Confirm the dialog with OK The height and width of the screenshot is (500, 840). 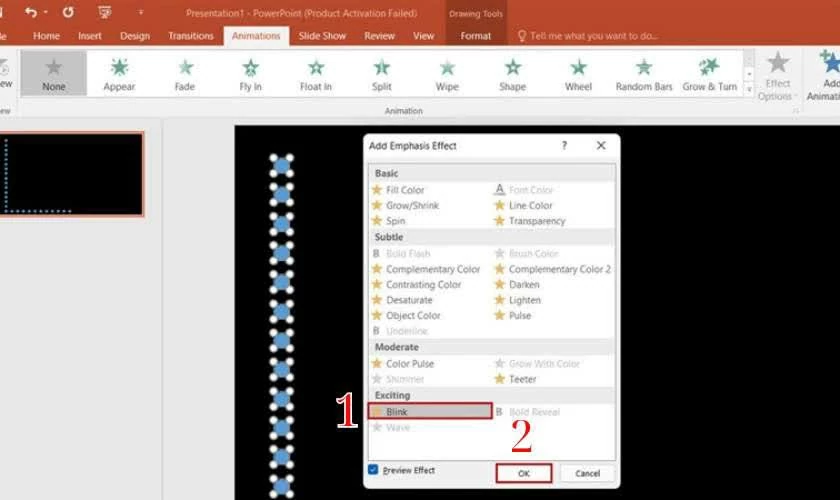(523, 473)
